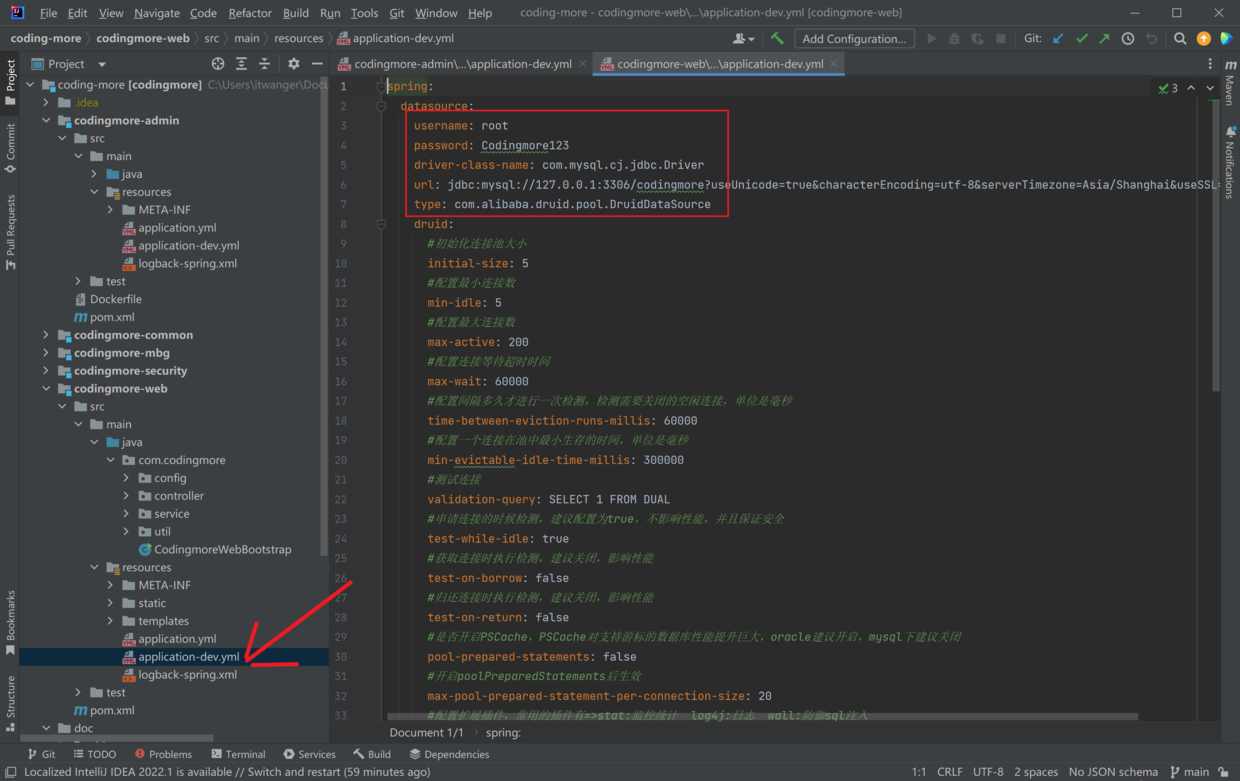Open the Refactor menu
This screenshot has width=1240, height=781.
point(249,13)
